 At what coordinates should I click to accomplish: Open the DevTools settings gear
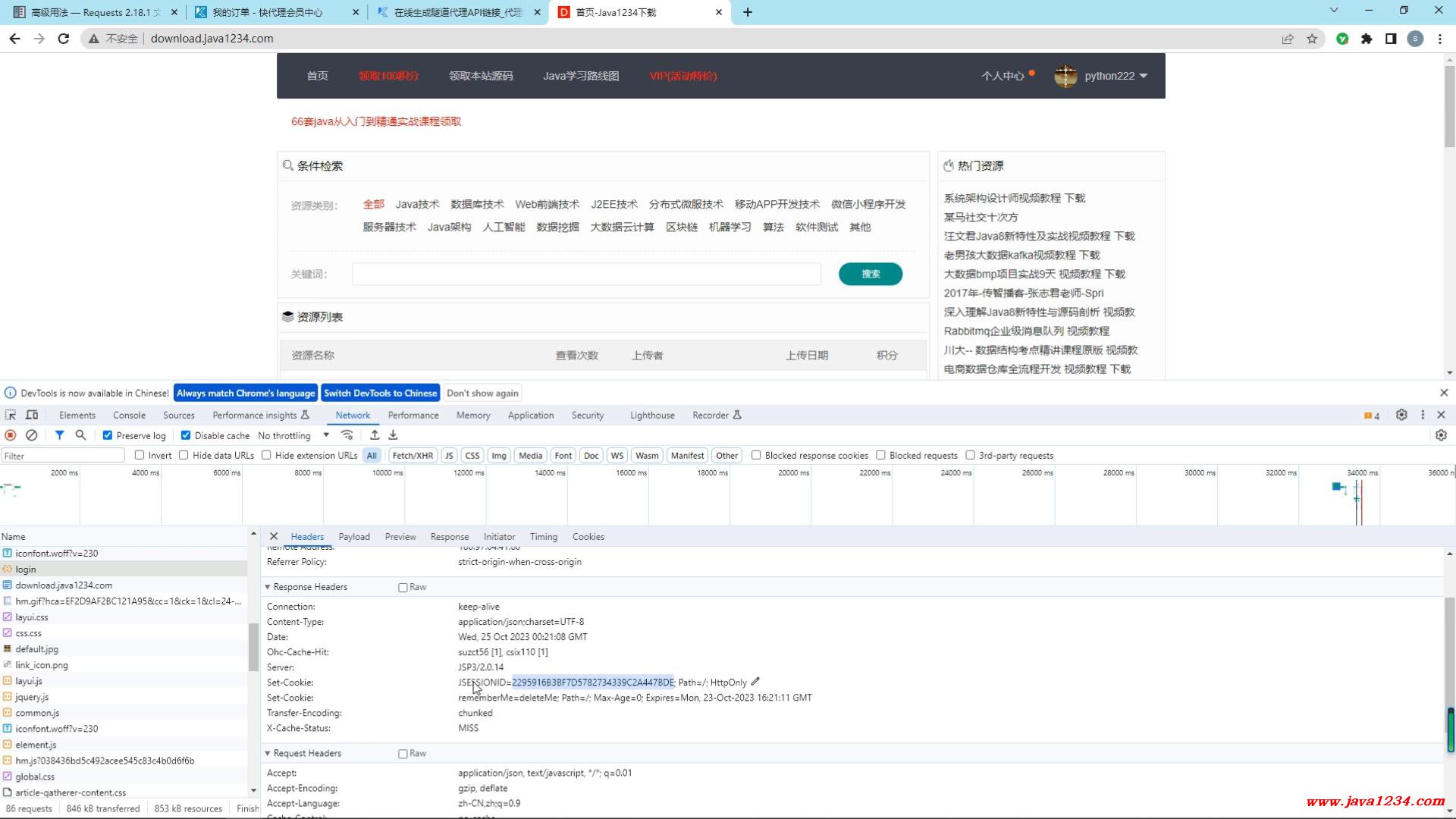pyautogui.click(x=1401, y=415)
